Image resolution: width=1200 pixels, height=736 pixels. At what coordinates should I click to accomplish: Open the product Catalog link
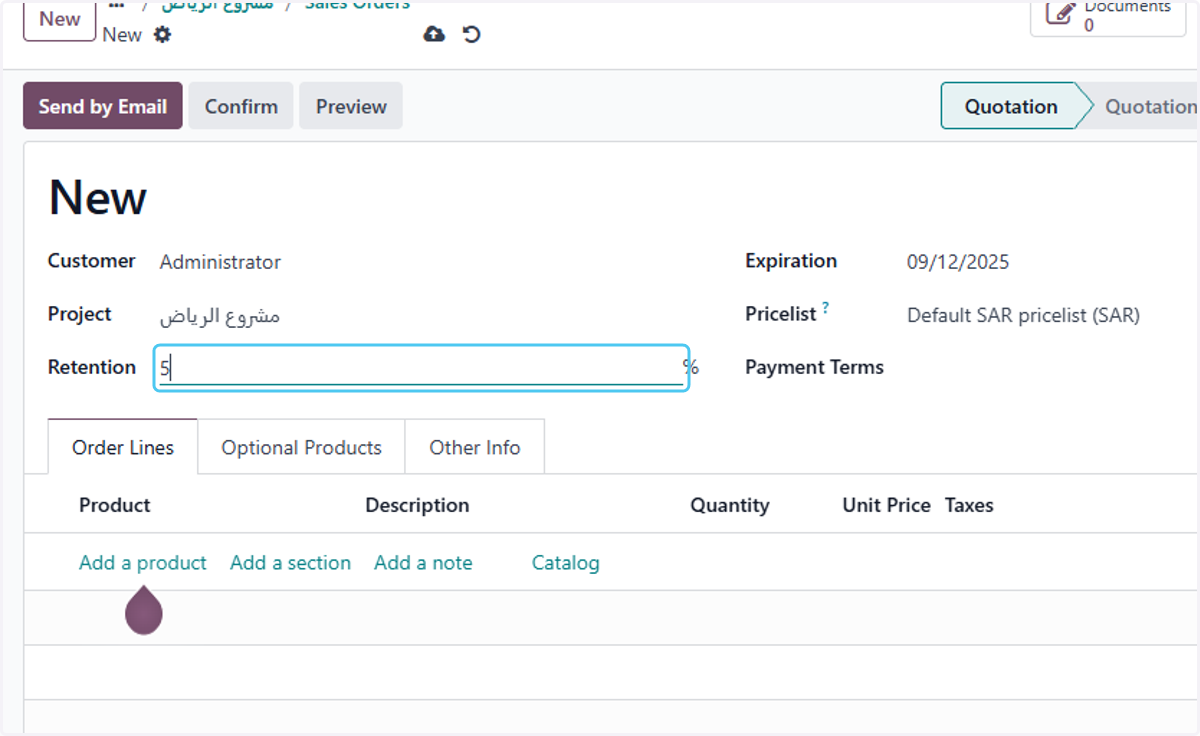tap(566, 563)
